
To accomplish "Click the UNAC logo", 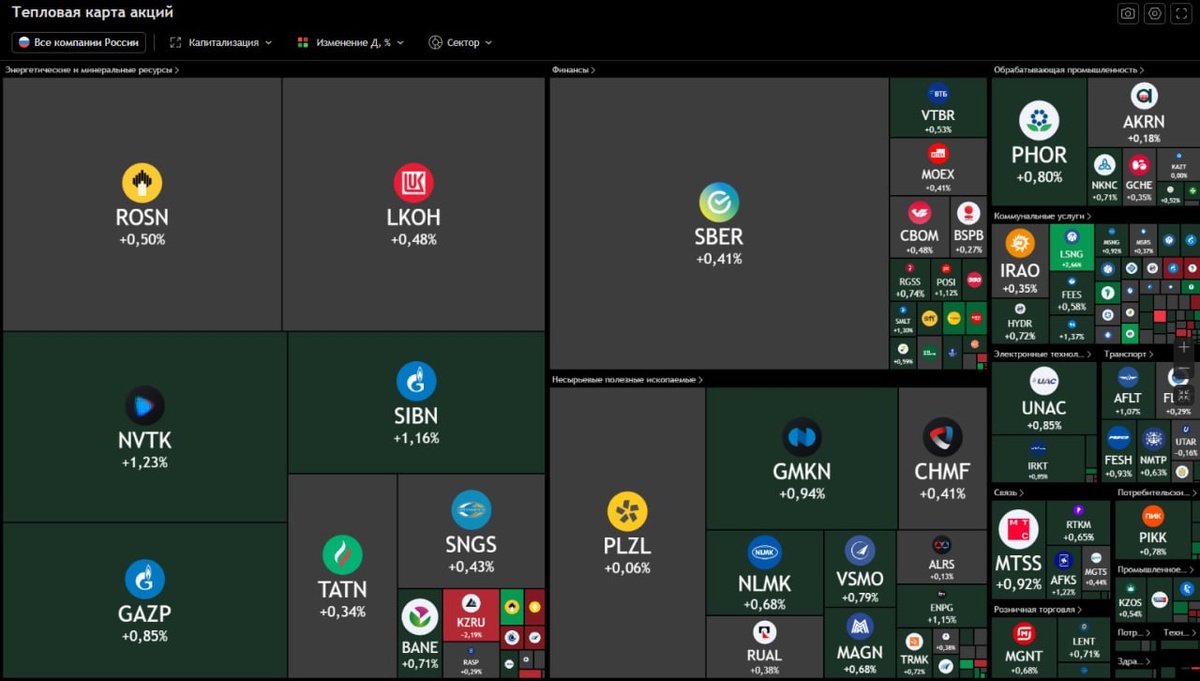I will 1044,381.
